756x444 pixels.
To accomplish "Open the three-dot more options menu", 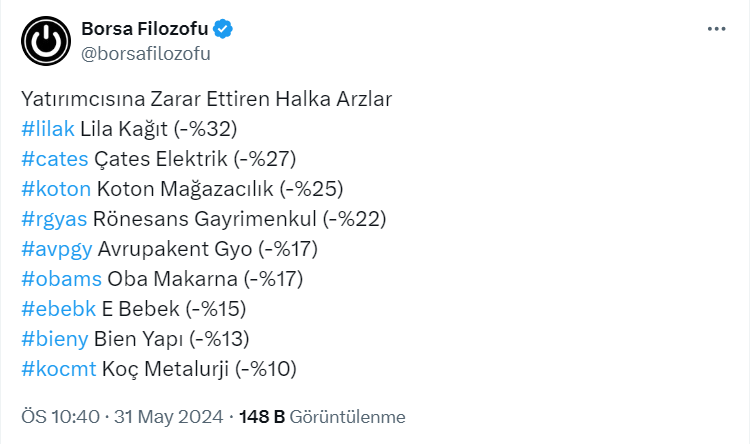I will pyautogui.click(x=716, y=30).
